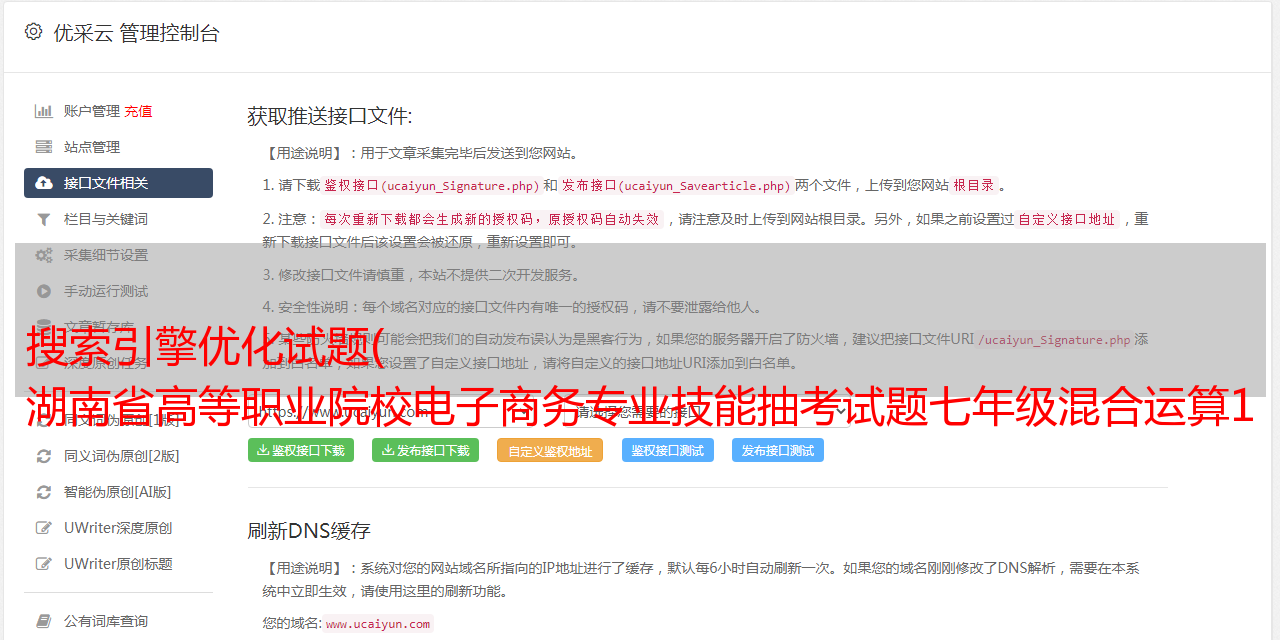Click the 自定义接口地址 highlighted text

tap(1067, 219)
